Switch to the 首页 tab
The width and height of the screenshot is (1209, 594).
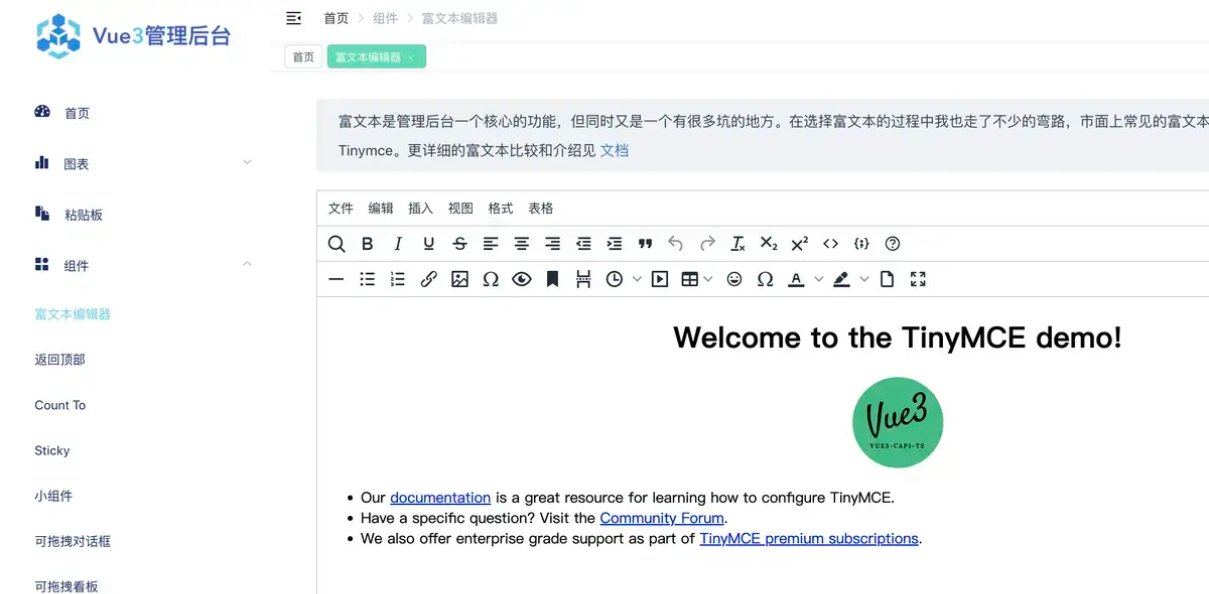[302, 57]
